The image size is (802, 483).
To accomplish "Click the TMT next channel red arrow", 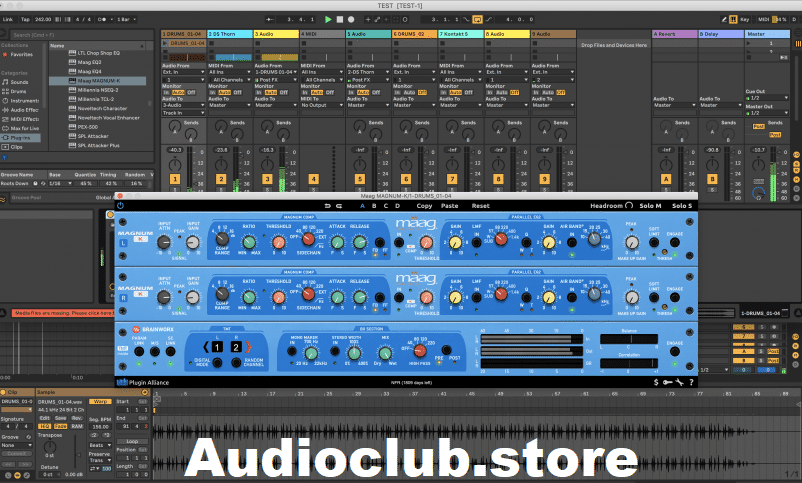I will tap(249, 347).
